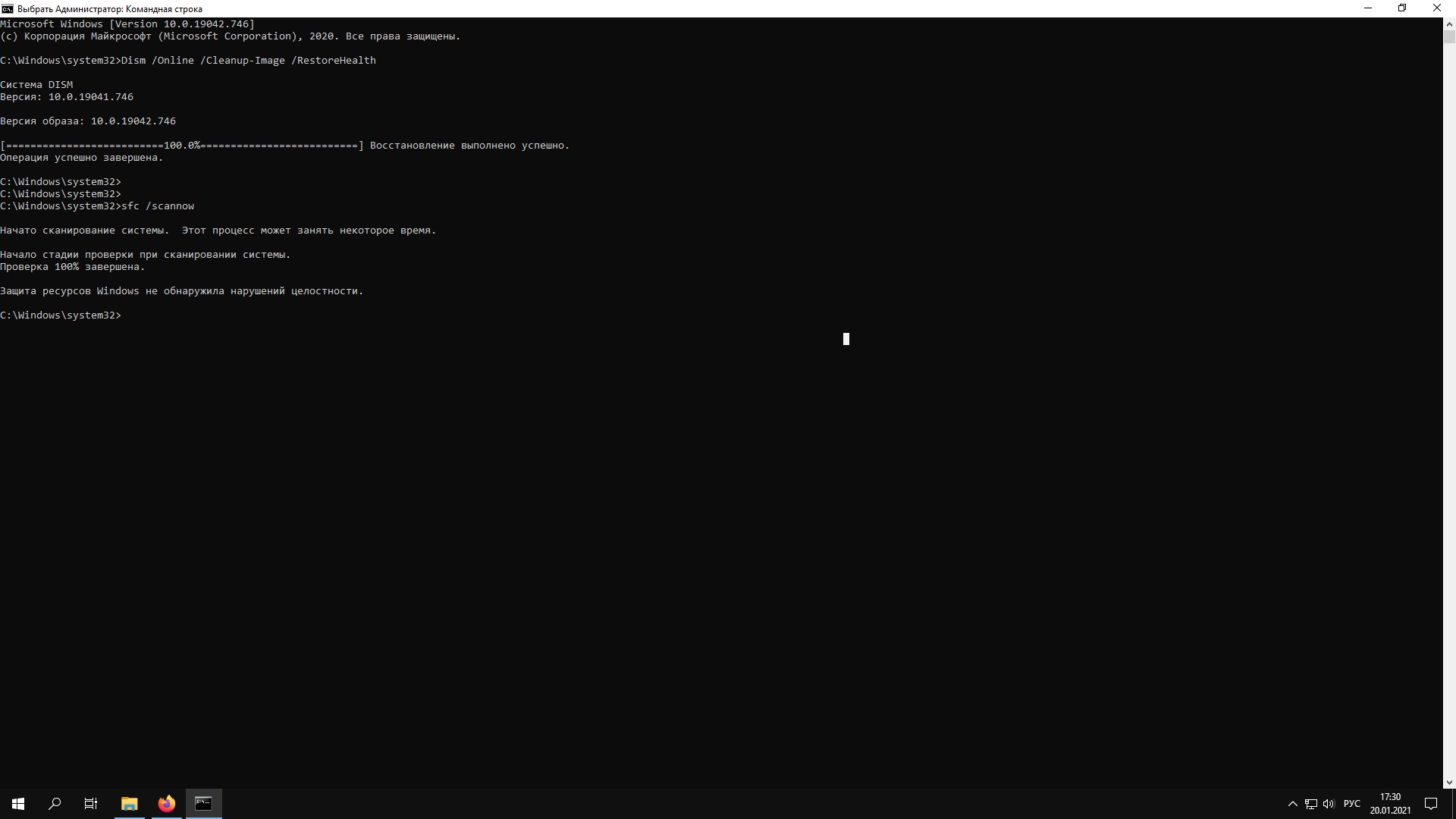Click 'Защита ресурсов Windows' result line
Viewport: 1456px width, 819px height.
(182, 291)
